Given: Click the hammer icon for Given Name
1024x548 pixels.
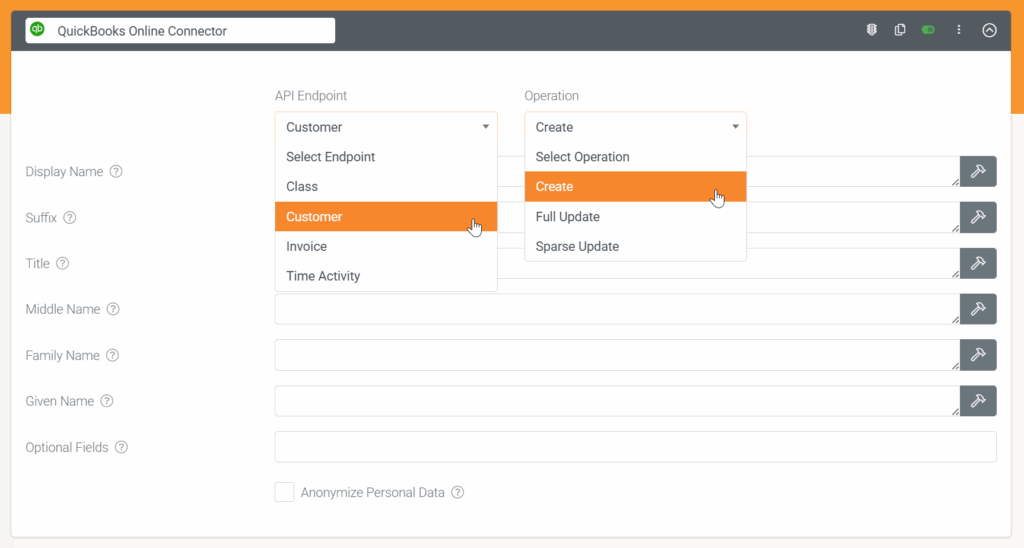Looking at the screenshot, I should click(x=978, y=400).
